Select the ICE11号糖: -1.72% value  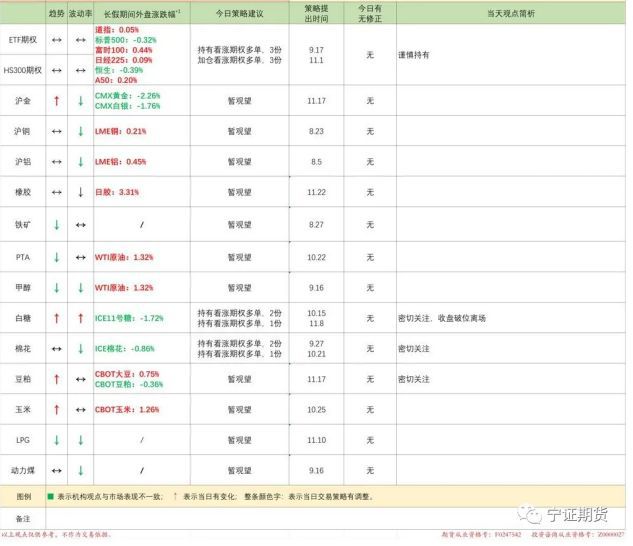pyautogui.click(x=129, y=318)
